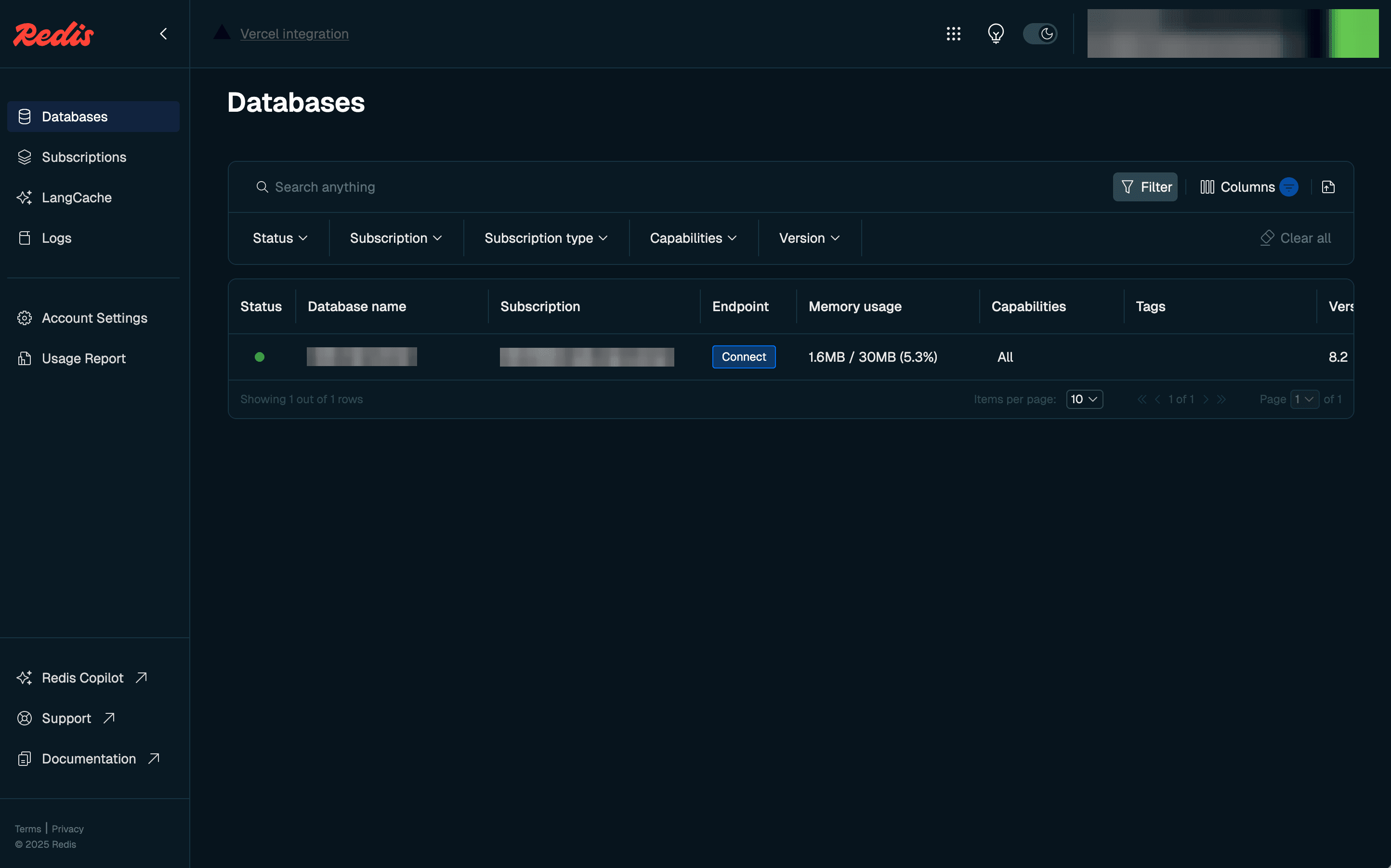1391x868 pixels.
Task: Open the Filter panel
Action: point(1144,186)
